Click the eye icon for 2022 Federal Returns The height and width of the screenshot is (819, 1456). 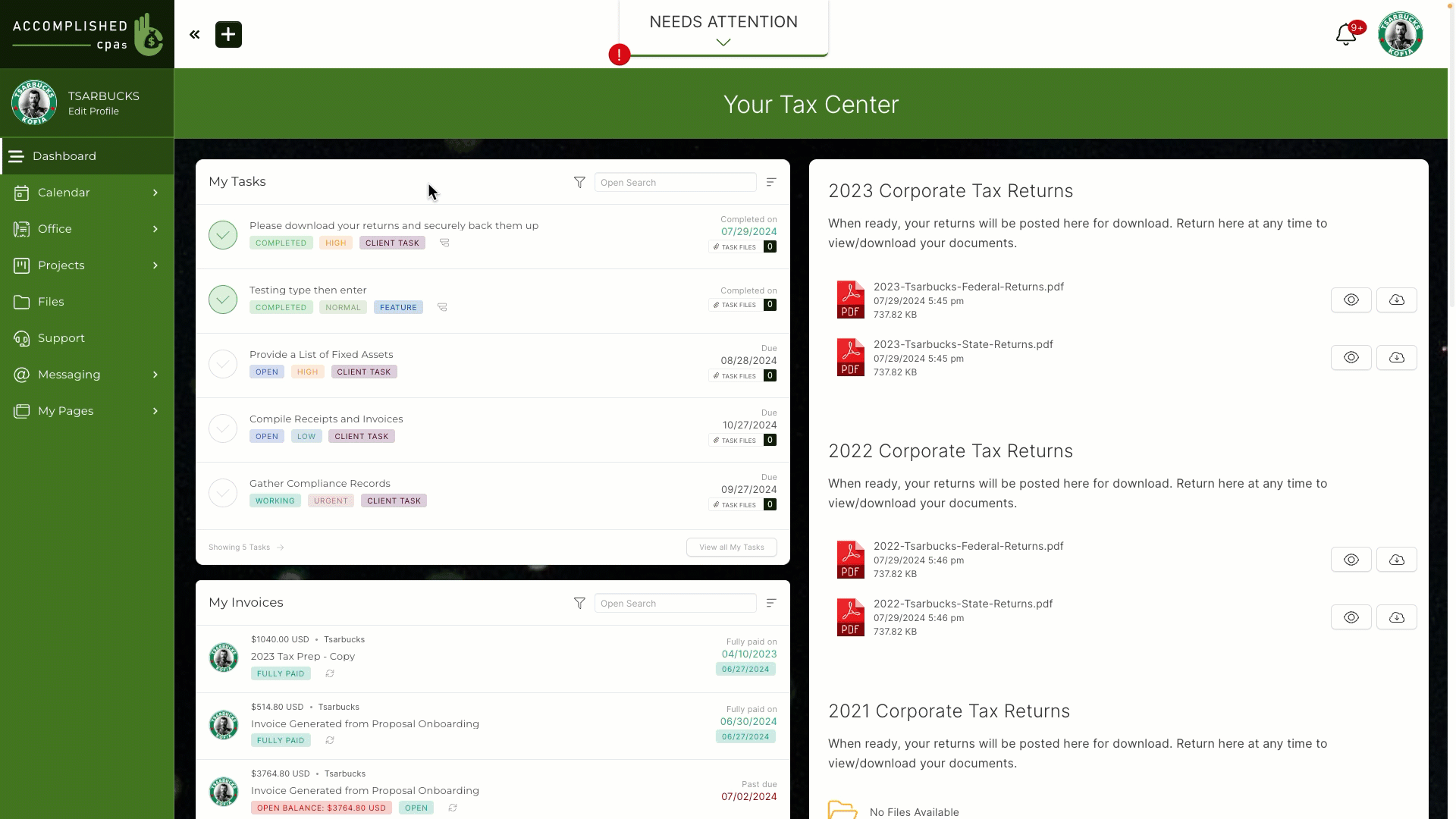tap(1351, 559)
